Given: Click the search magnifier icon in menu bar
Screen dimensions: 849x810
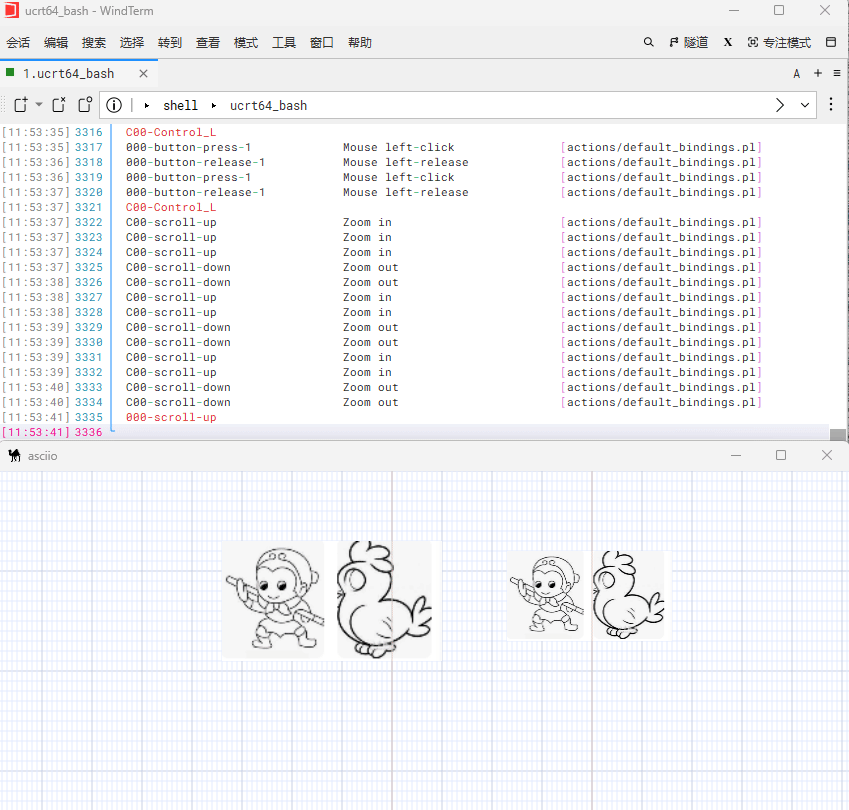Looking at the screenshot, I should [x=648, y=43].
